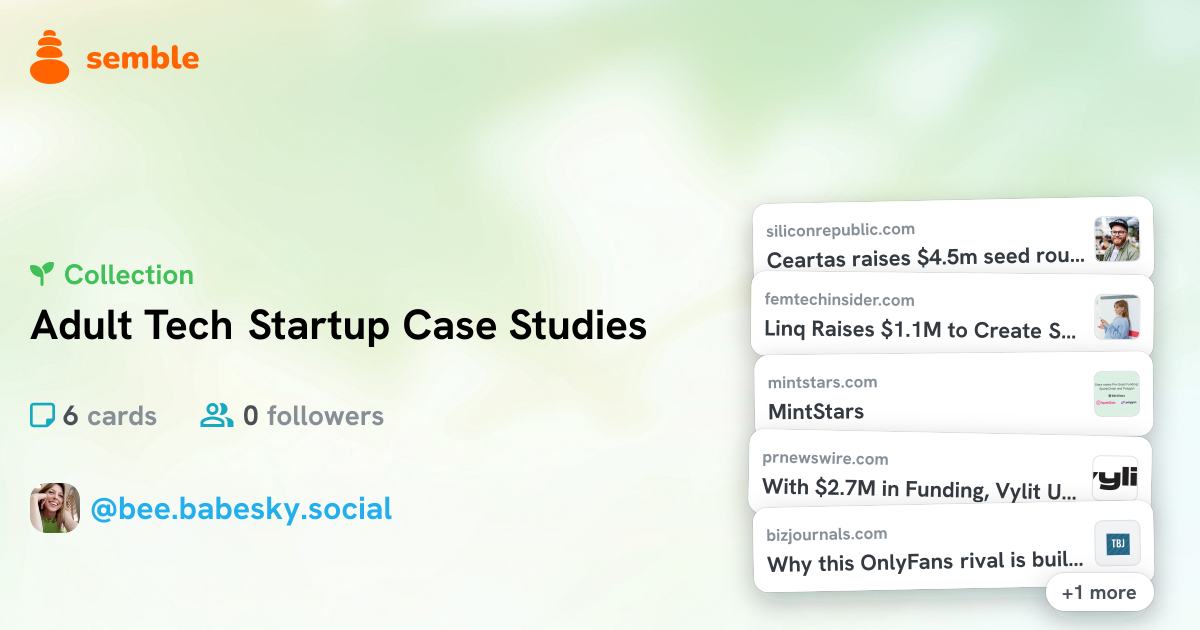Screen dimensions: 1200x630
Task: Expand the +1 more cards pill
Action: [x=1099, y=592]
